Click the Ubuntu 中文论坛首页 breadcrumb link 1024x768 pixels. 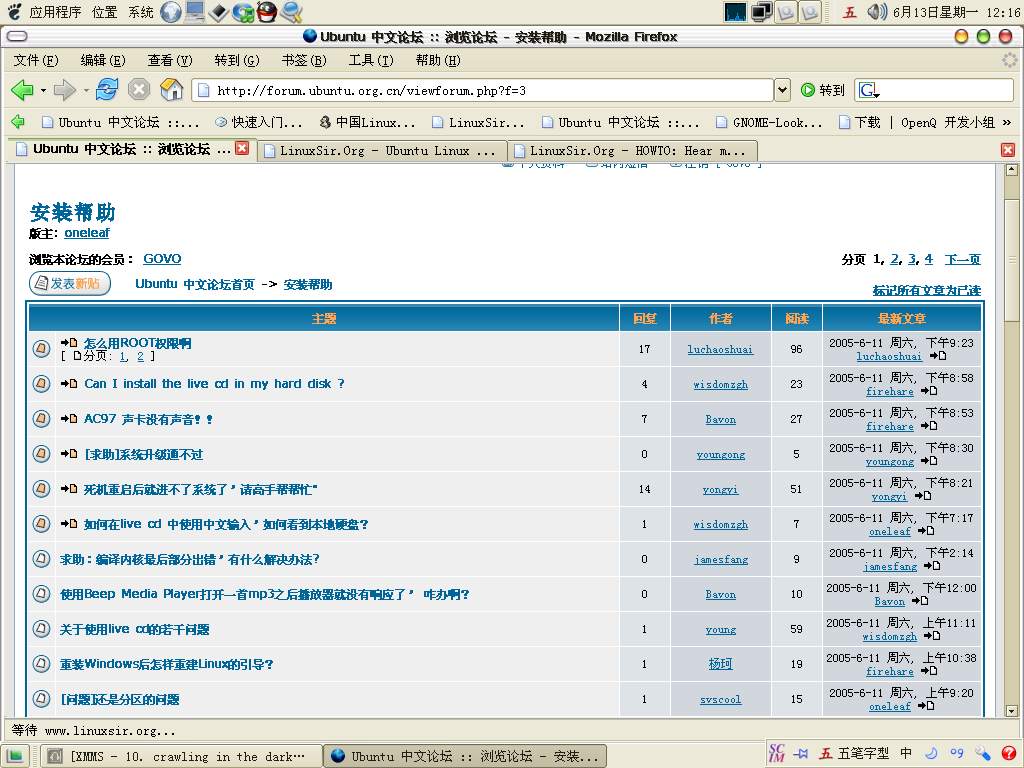coord(195,284)
